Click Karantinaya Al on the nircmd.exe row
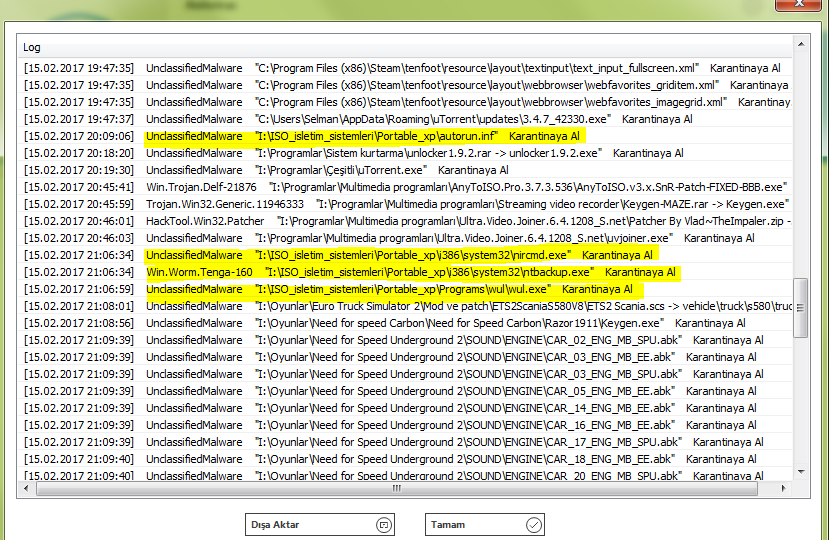The image size is (829, 540). pyautogui.click(x=617, y=255)
